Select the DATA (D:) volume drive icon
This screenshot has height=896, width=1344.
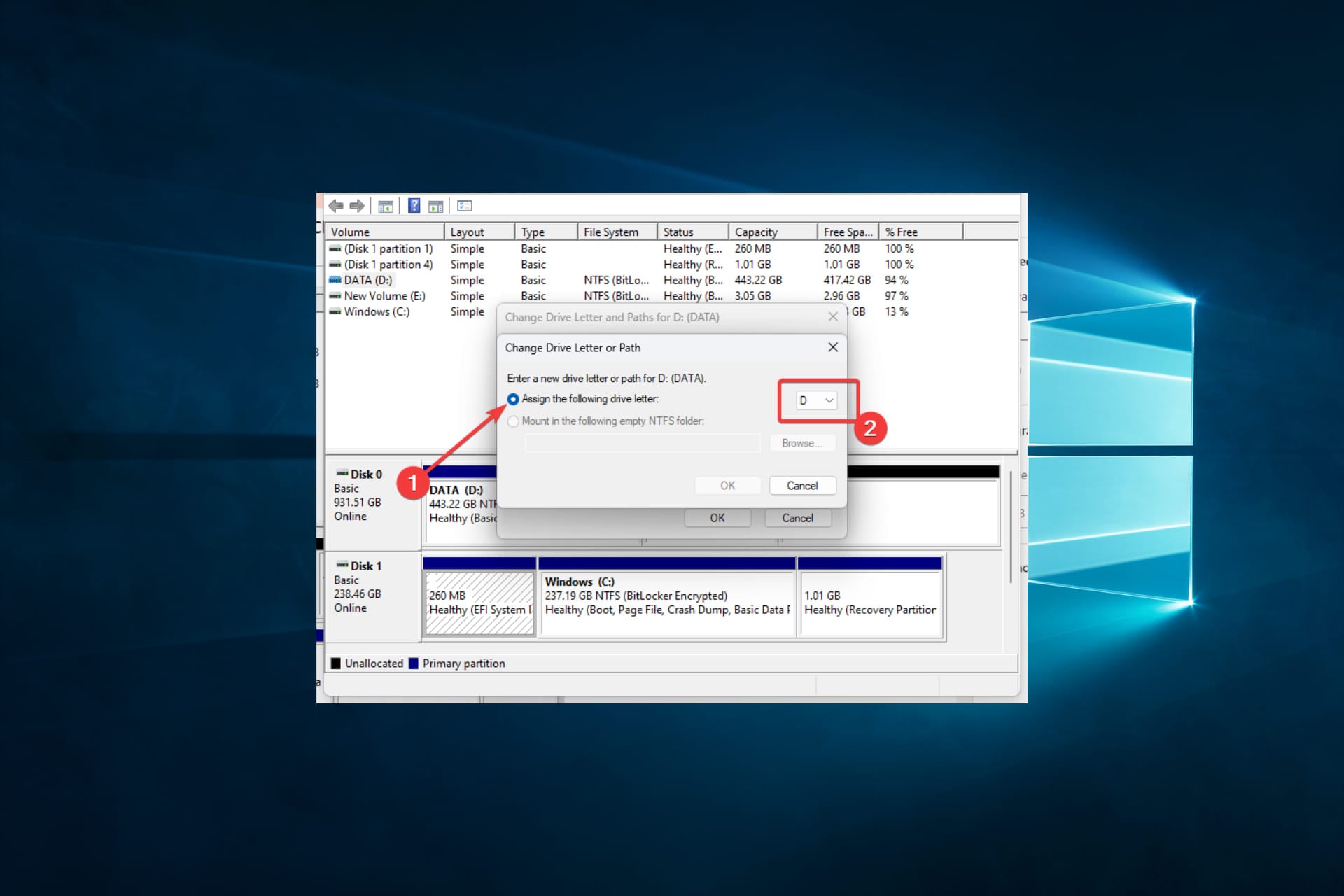click(x=335, y=280)
